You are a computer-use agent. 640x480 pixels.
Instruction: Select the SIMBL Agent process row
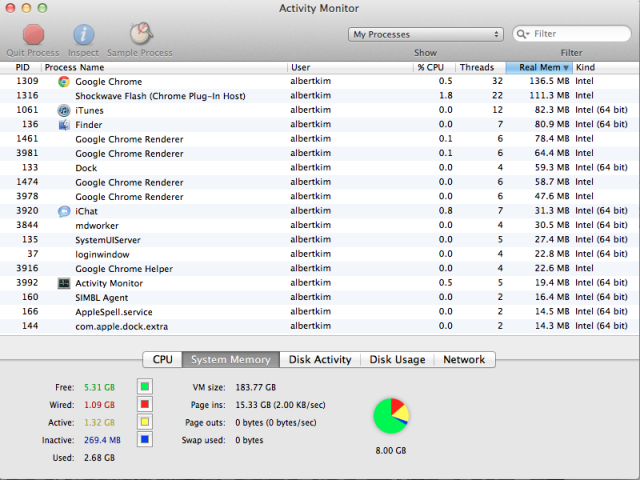(320, 298)
